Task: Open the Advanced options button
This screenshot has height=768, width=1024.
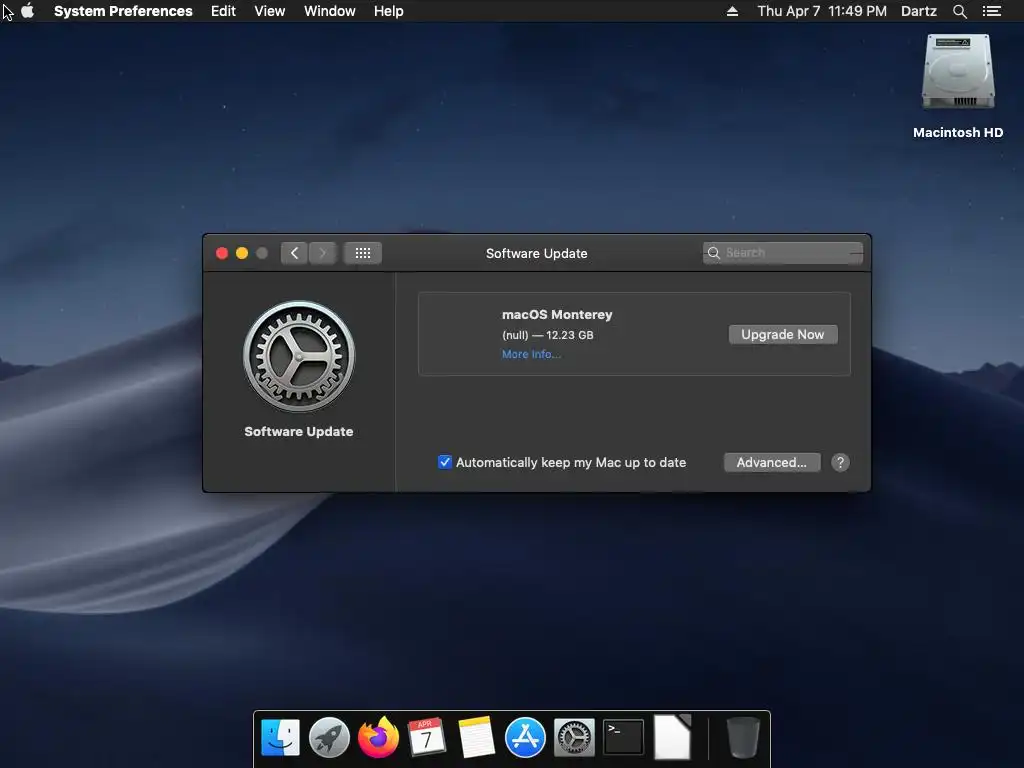Action: click(772, 462)
